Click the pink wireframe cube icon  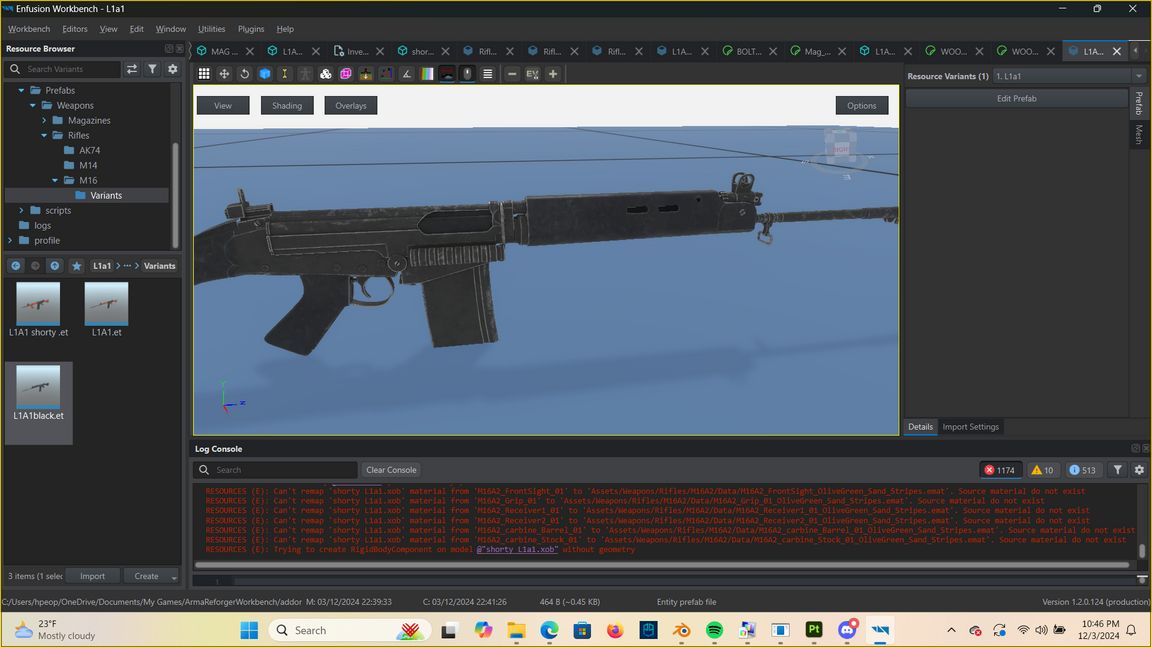pyautogui.click(x=346, y=74)
